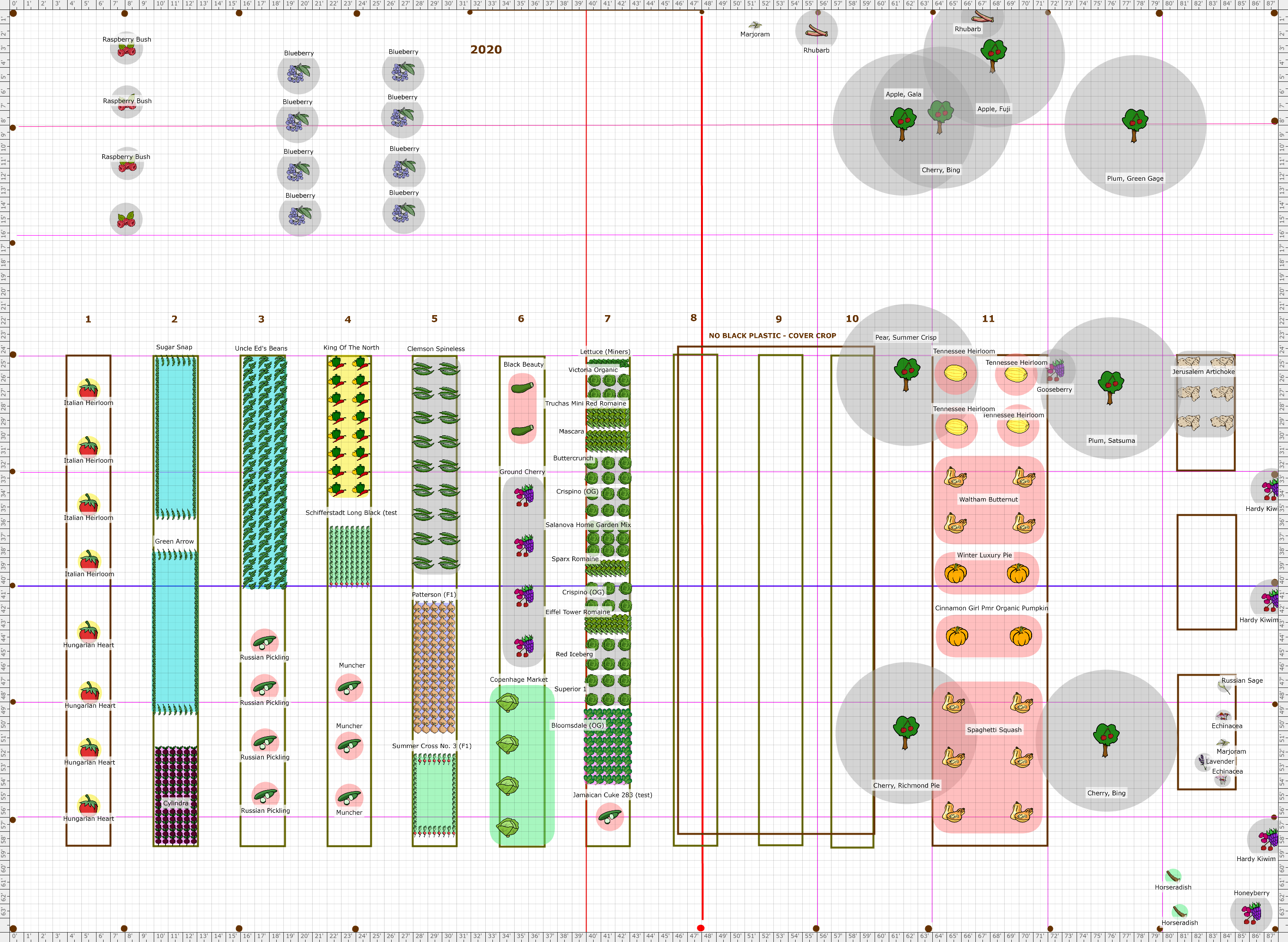Screen dimensions: 1288x942
Task: Select the Gooseberry bush icon
Action: coord(1055,370)
